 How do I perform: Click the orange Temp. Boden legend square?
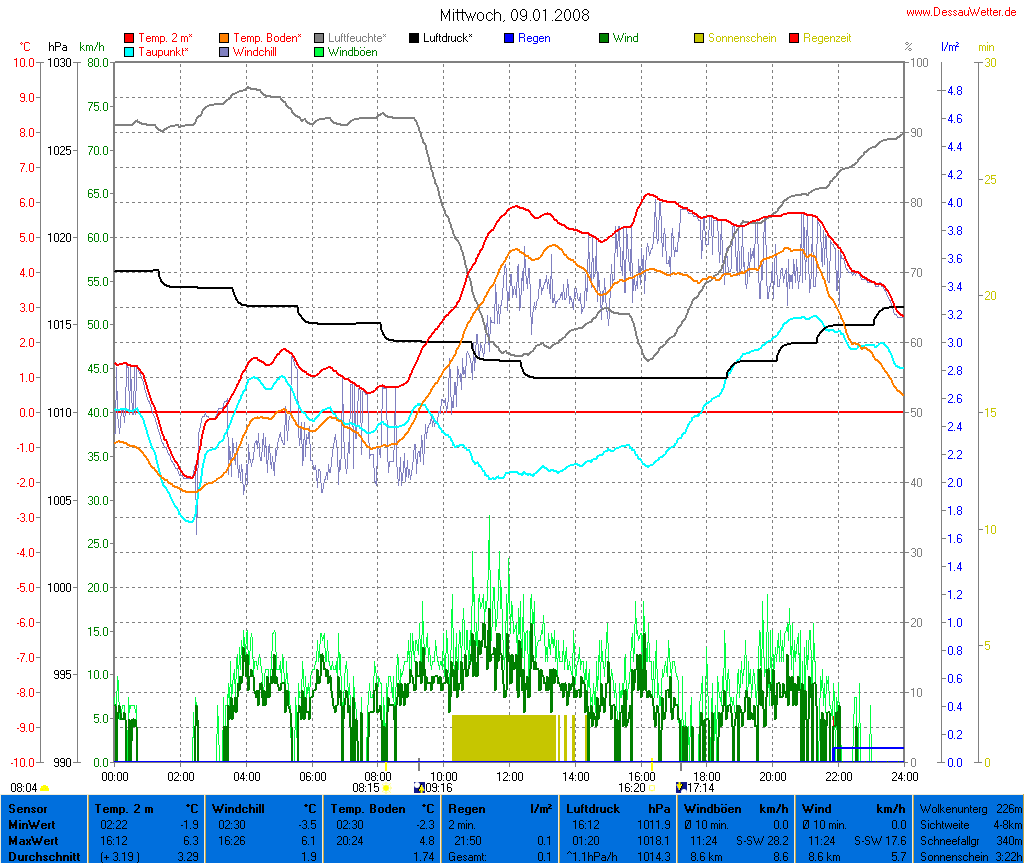tap(224, 38)
